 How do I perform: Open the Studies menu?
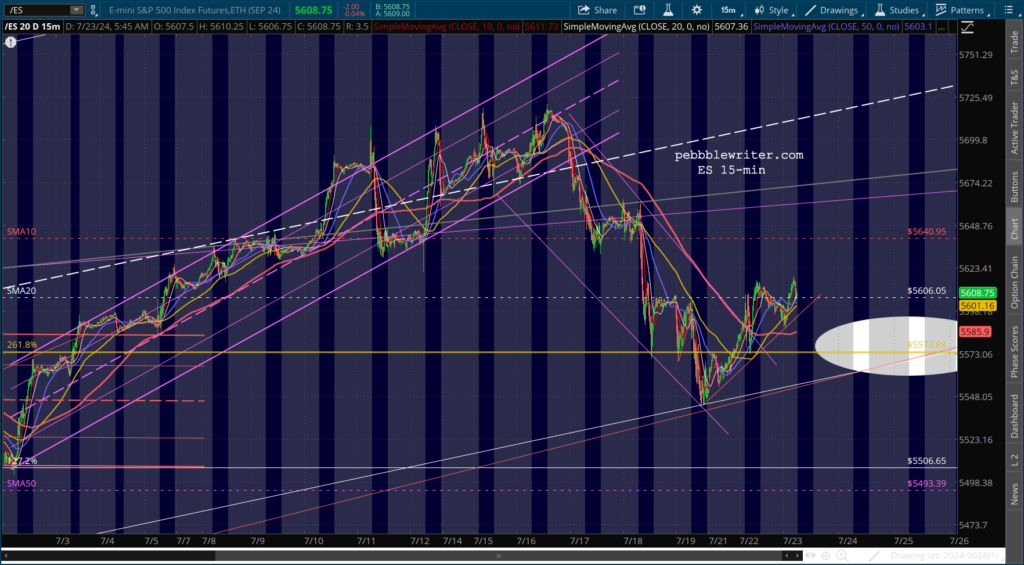(x=904, y=10)
